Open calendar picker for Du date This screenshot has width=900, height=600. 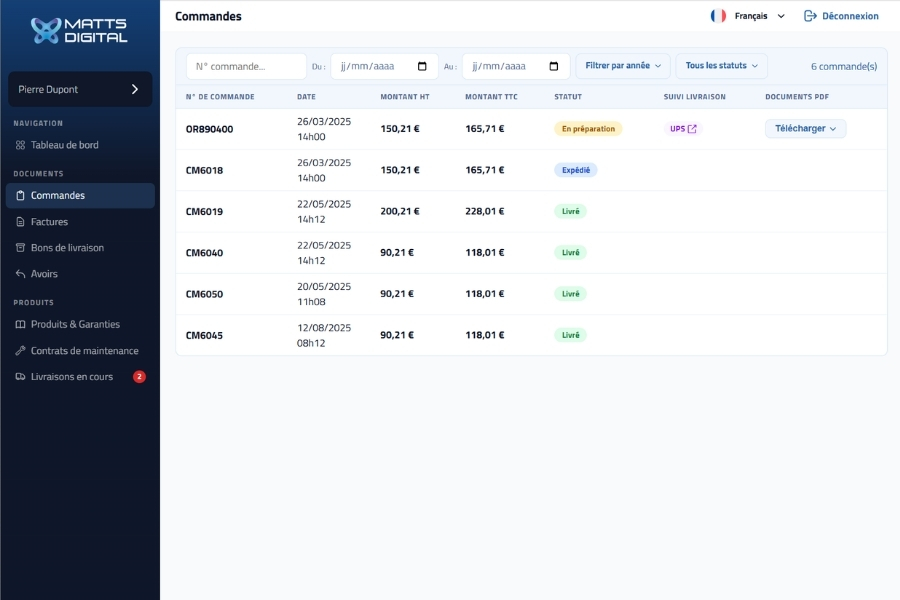[x=422, y=67]
